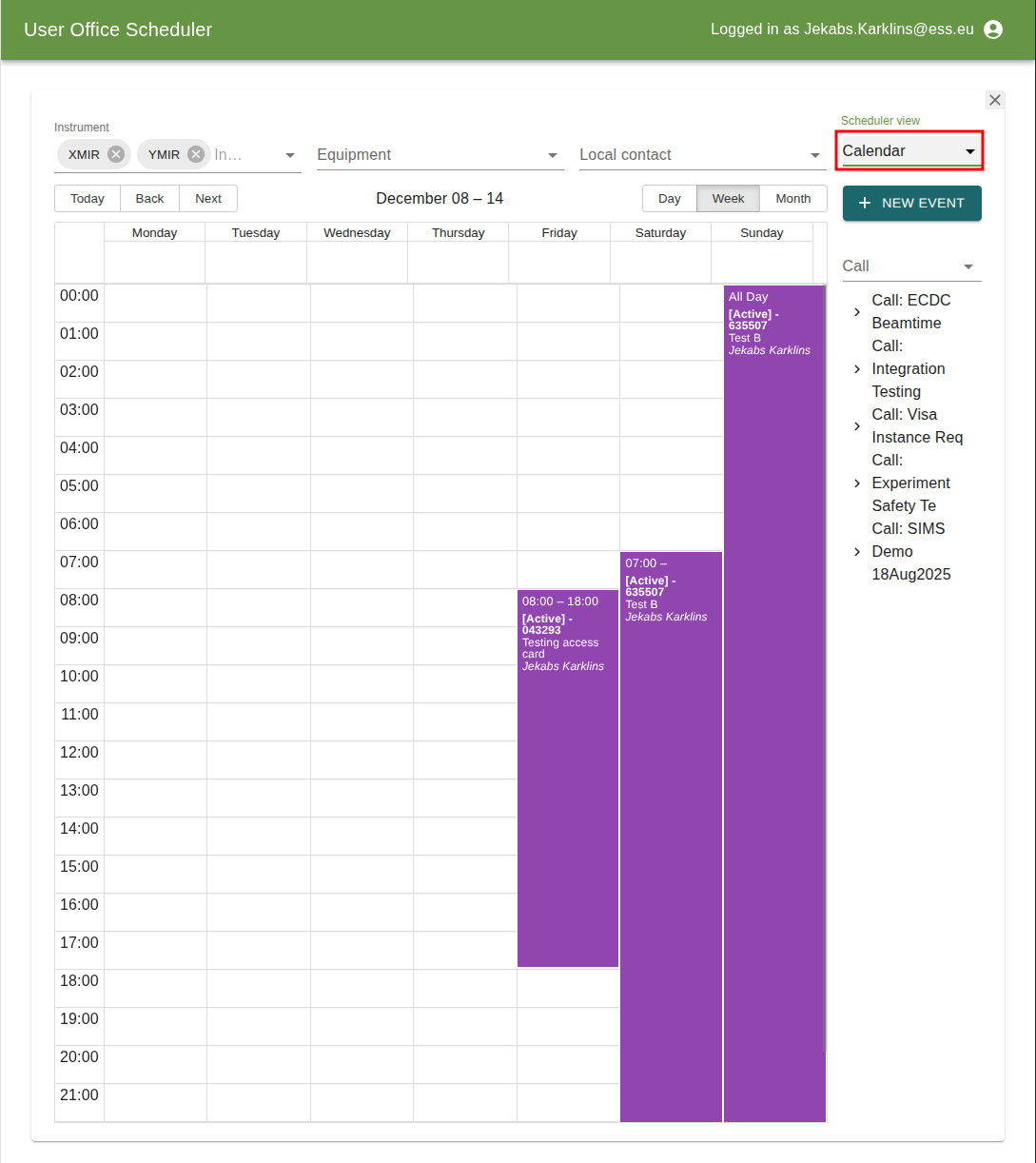Screen dimensions: 1036x1163
Task: Open the Instrument selector dropdown arrow
Action: coord(289,155)
